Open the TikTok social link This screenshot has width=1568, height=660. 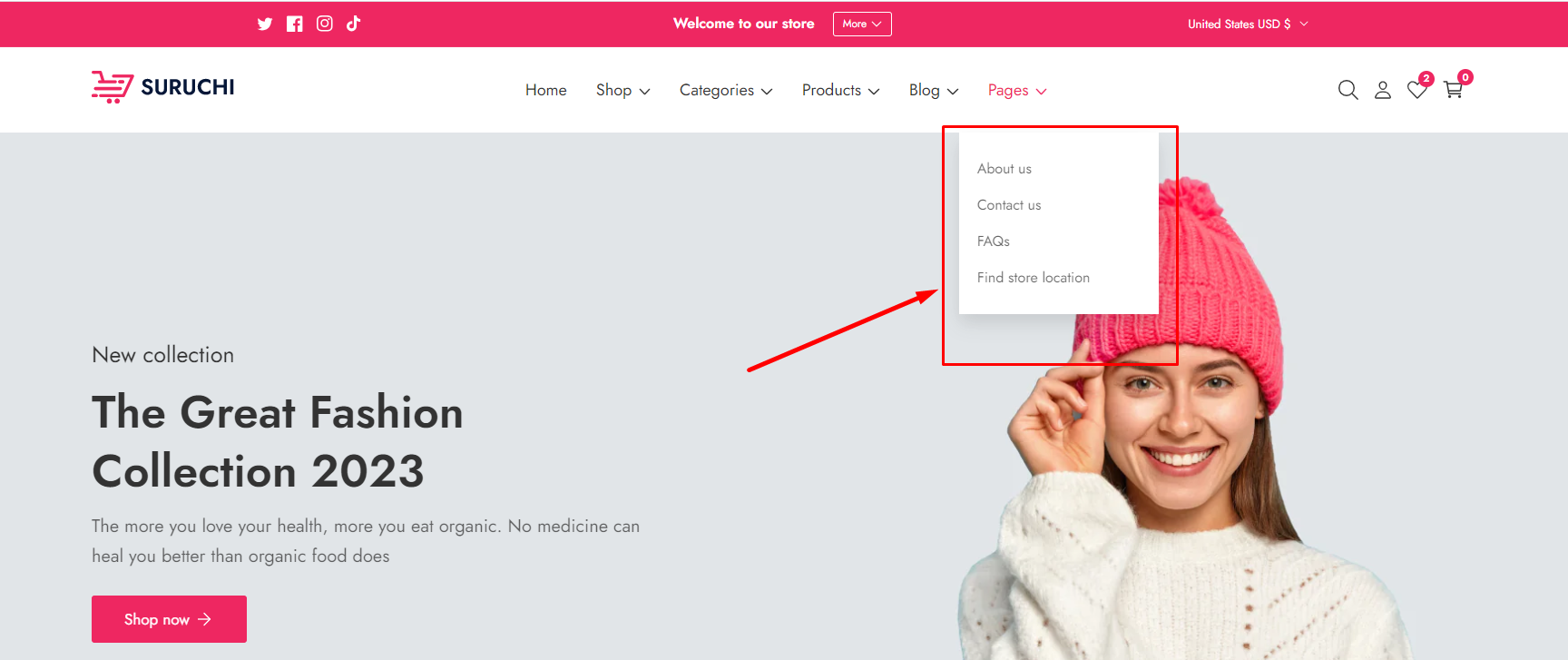point(354,24)
